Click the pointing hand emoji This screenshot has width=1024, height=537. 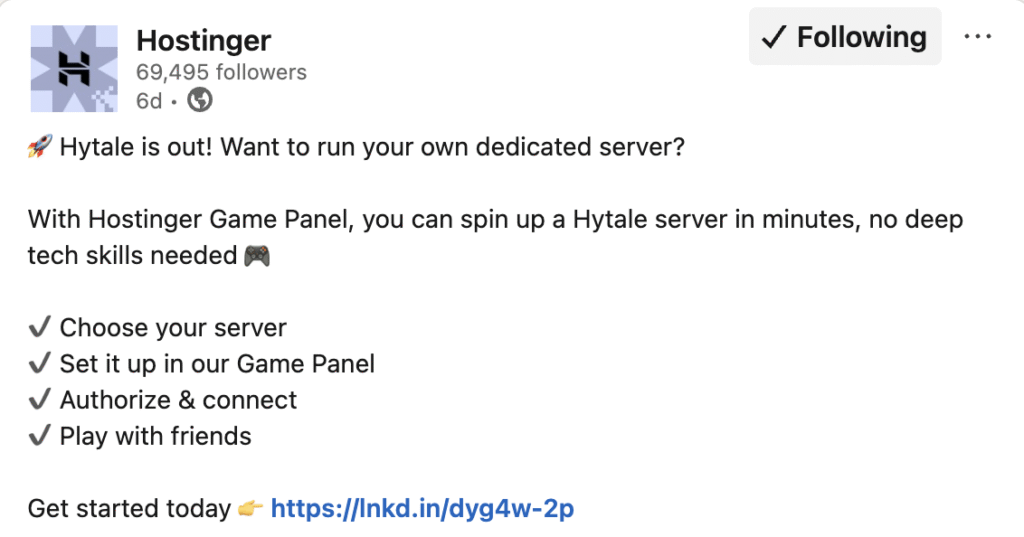tap(250, 509)
